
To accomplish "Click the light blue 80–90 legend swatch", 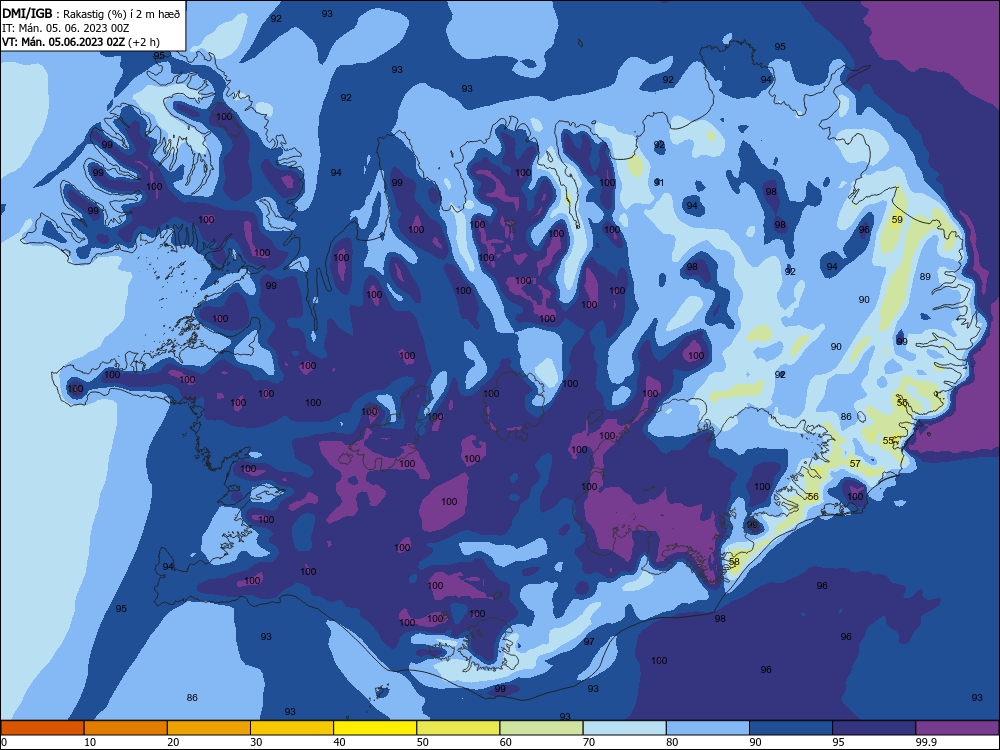I will (708, 728).
